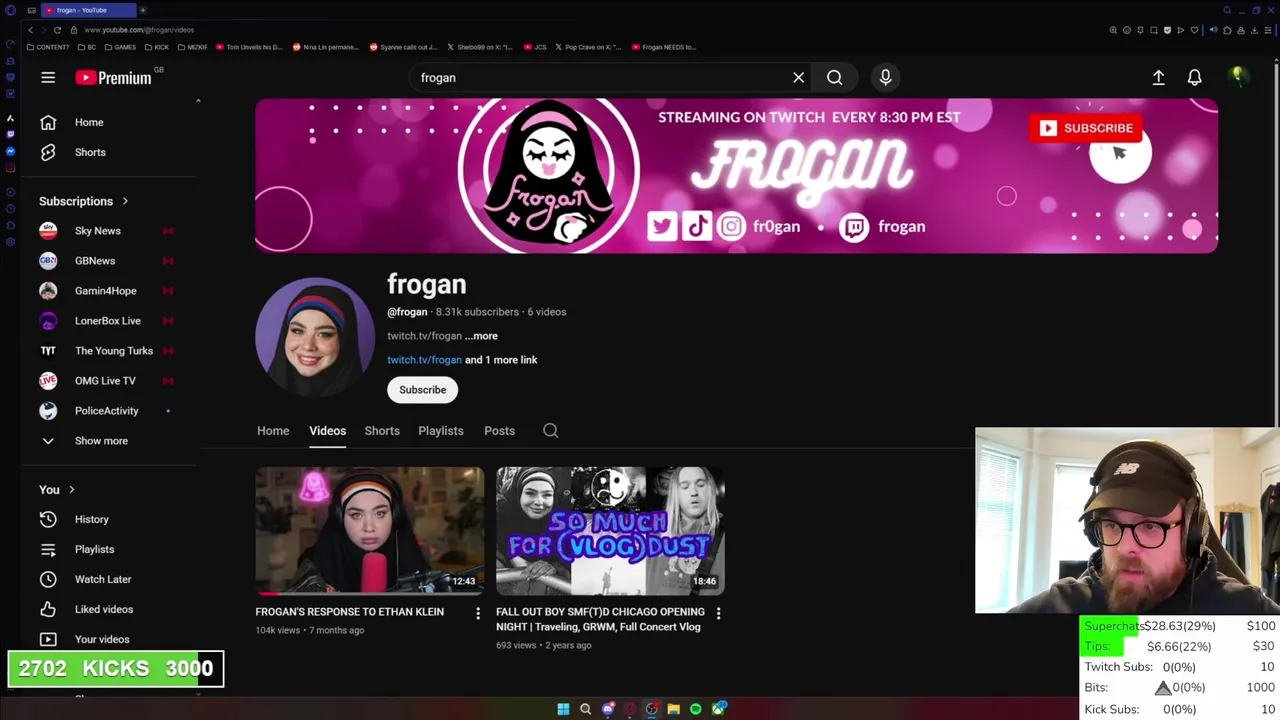1280x720 pixels.
Task: Open the YouTube hamburger guide menu
Action: coord(48,77)
